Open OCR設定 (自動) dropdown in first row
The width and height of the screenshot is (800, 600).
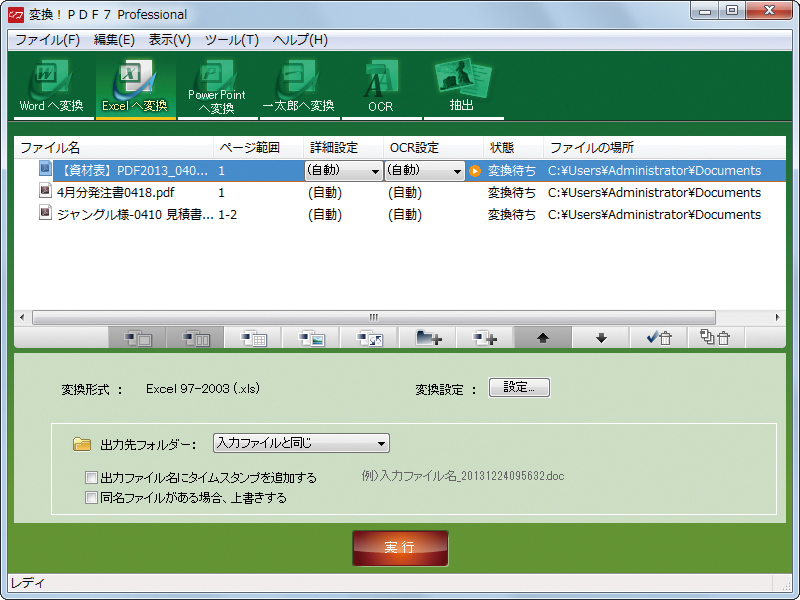click(424, 171)
